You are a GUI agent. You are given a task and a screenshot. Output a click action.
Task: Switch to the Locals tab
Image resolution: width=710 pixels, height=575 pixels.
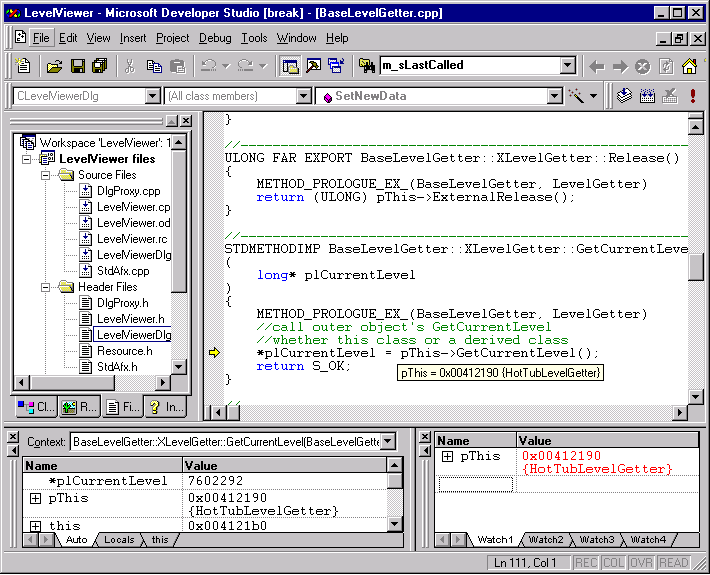[x=119, y=540]
